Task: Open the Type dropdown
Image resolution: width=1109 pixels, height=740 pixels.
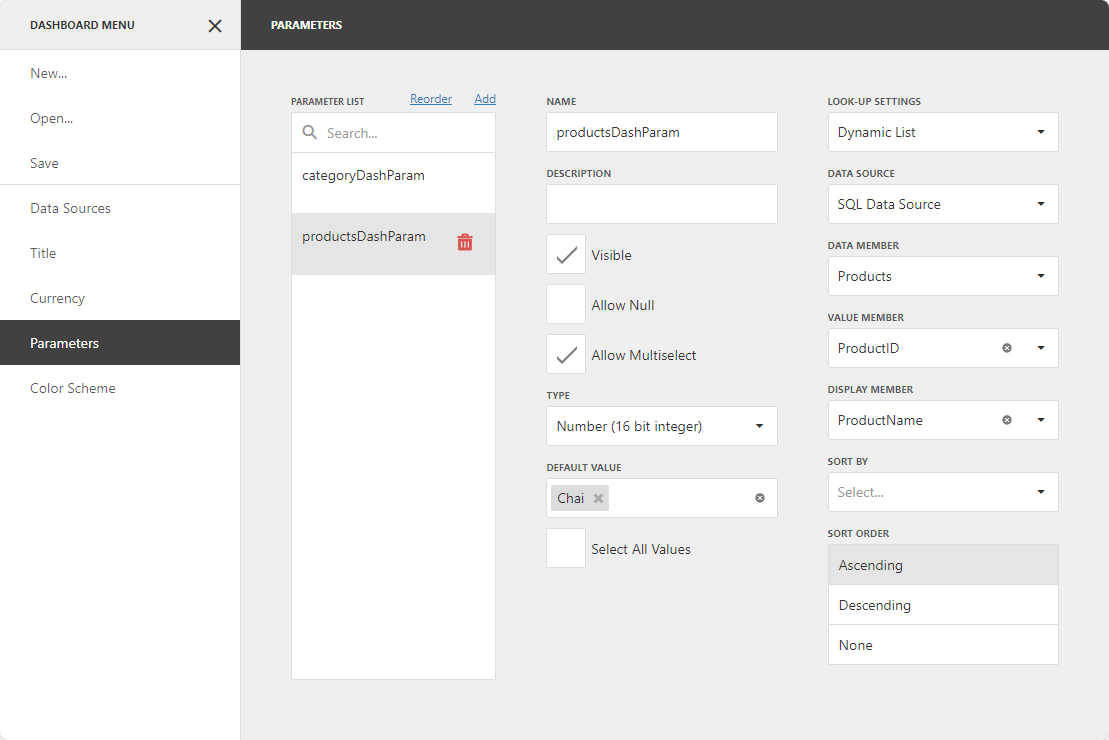Action: click(x=661, y=426)
